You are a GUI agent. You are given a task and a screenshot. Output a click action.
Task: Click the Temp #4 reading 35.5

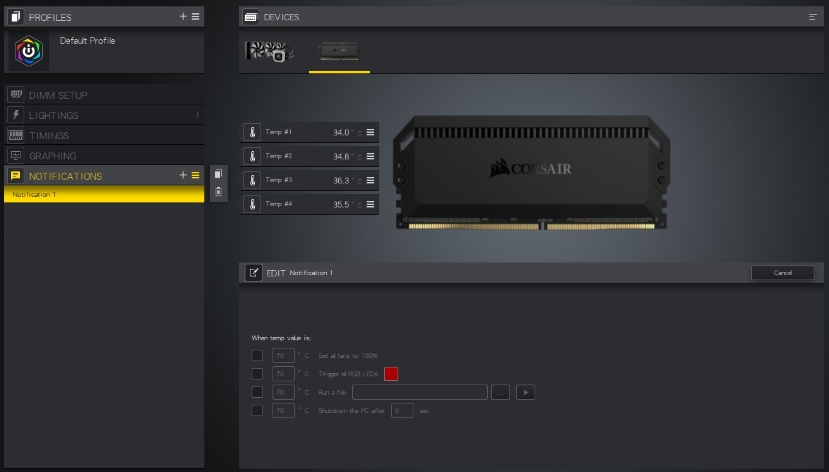[341, 205]
